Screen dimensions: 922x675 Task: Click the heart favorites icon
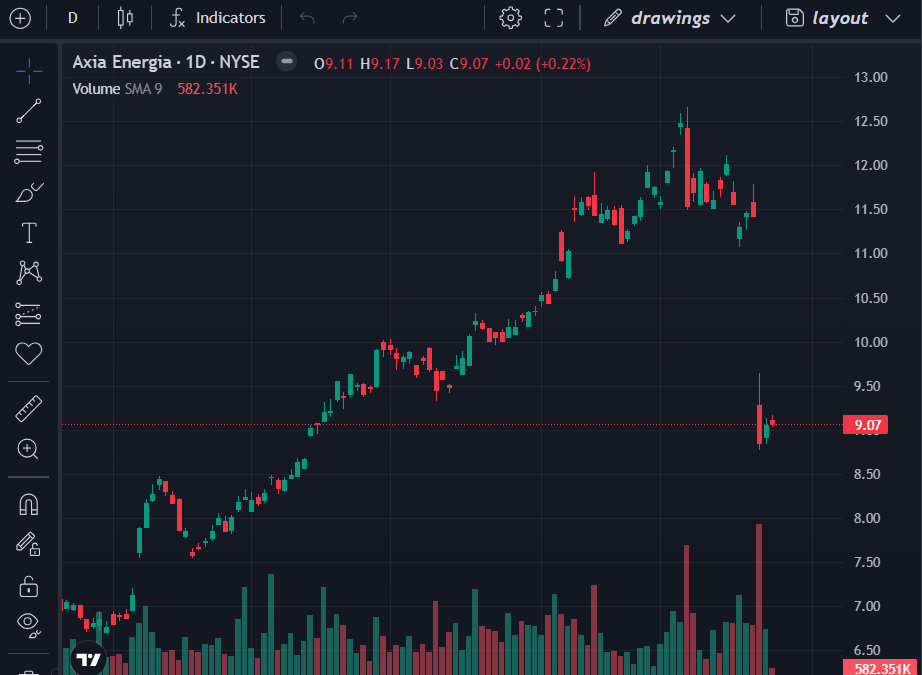tap(29, 353)
